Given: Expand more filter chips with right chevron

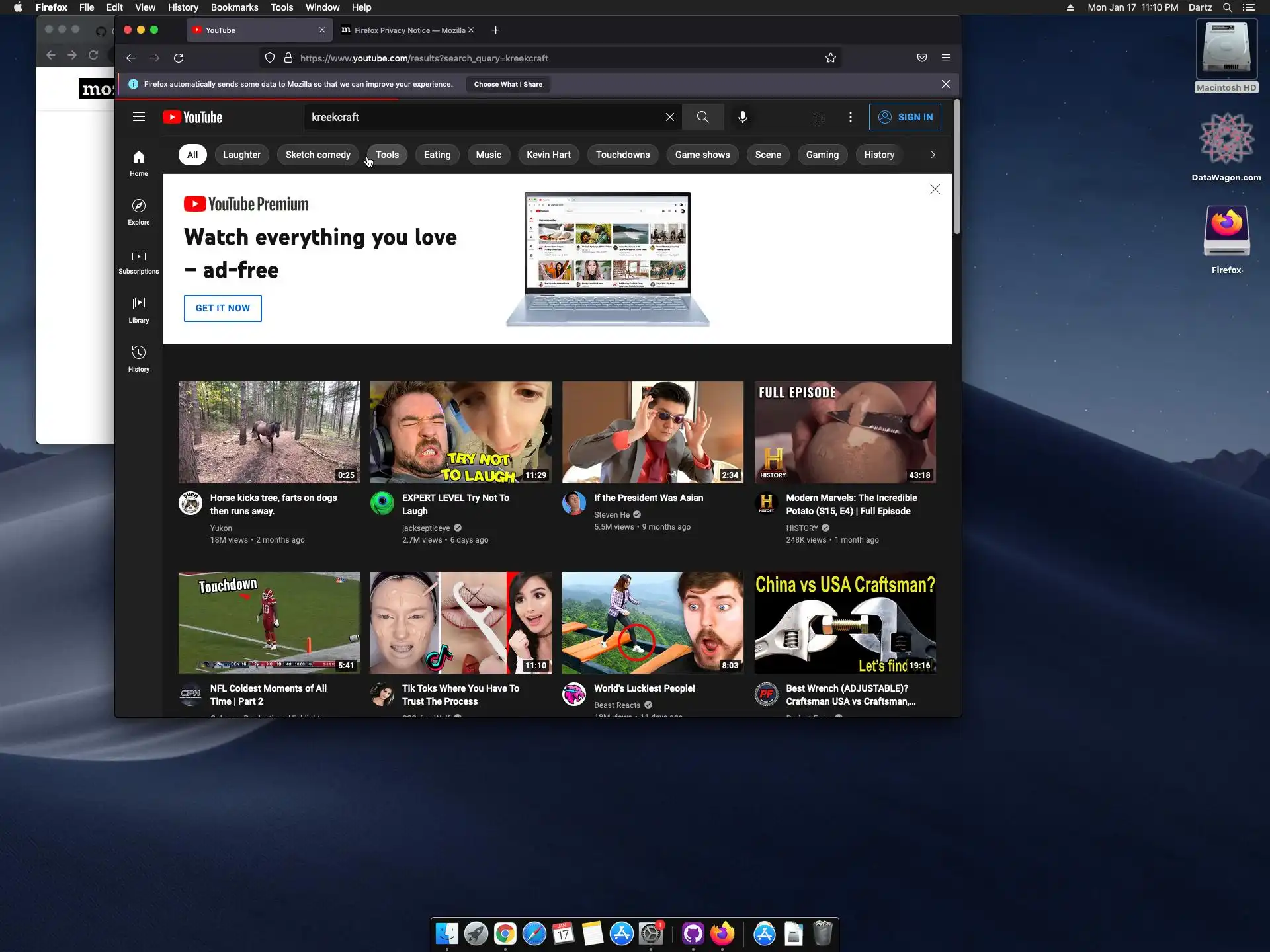Looking at the screenshot, I should pyautogui.click(x=933, y=155).
